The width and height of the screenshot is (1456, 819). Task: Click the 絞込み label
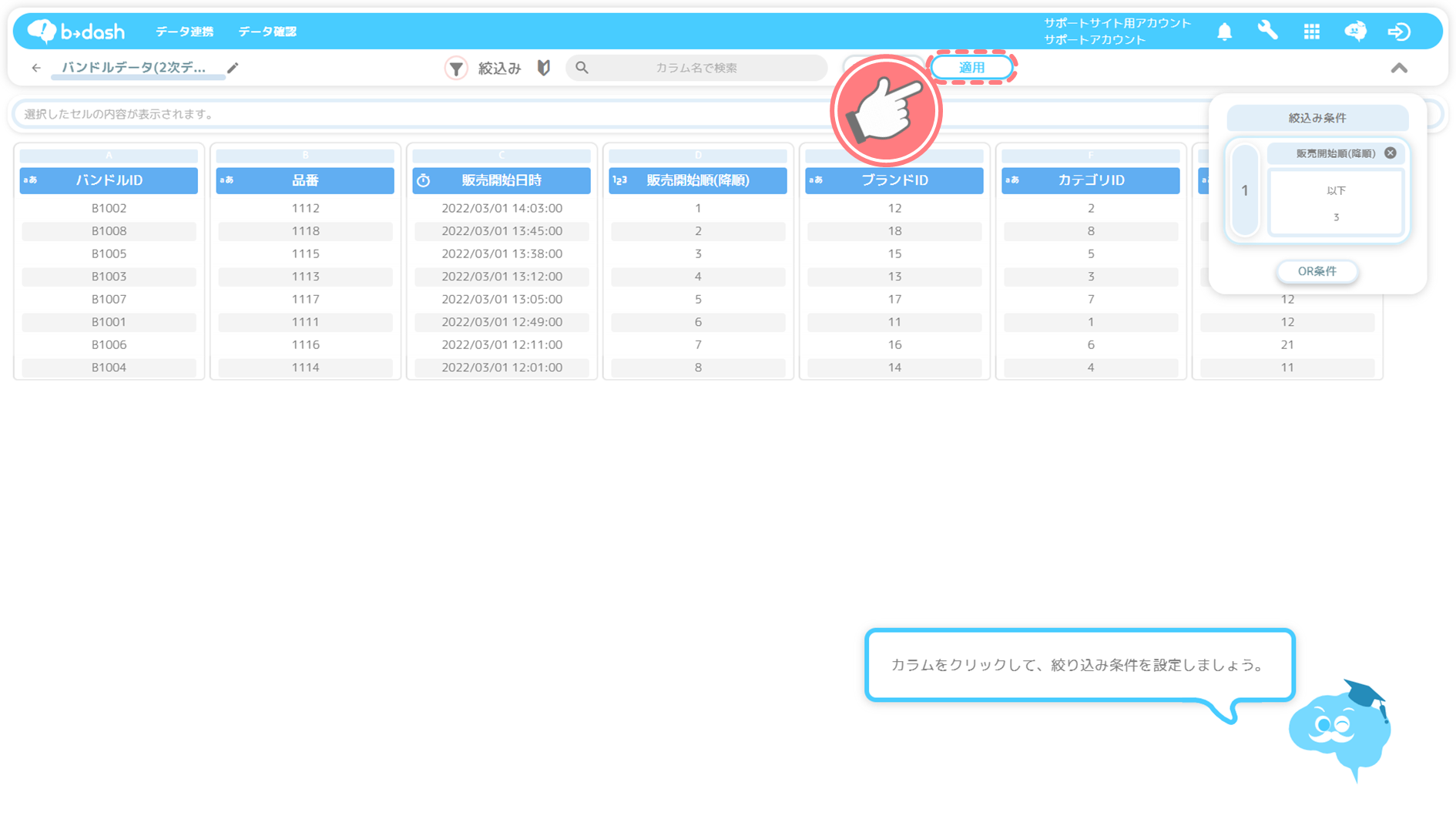click(x=499, y=68)
